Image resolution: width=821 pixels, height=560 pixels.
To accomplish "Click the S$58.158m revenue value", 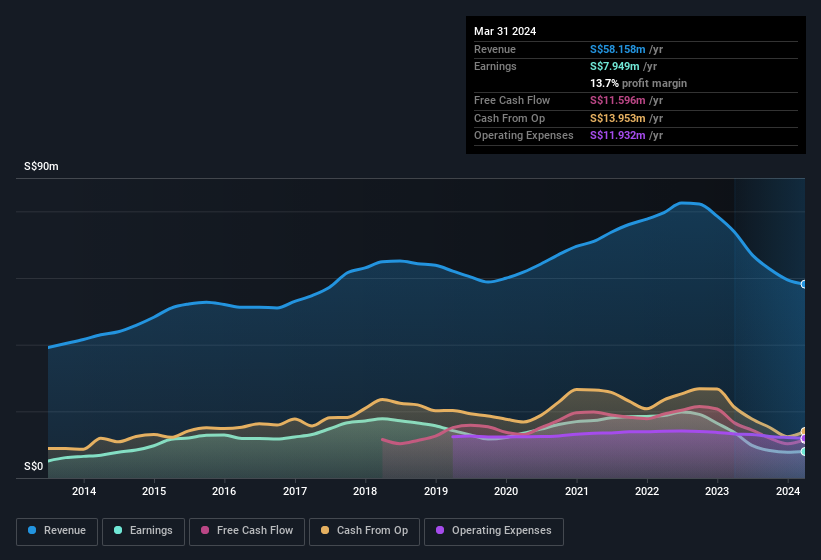I will click(617, 49).
